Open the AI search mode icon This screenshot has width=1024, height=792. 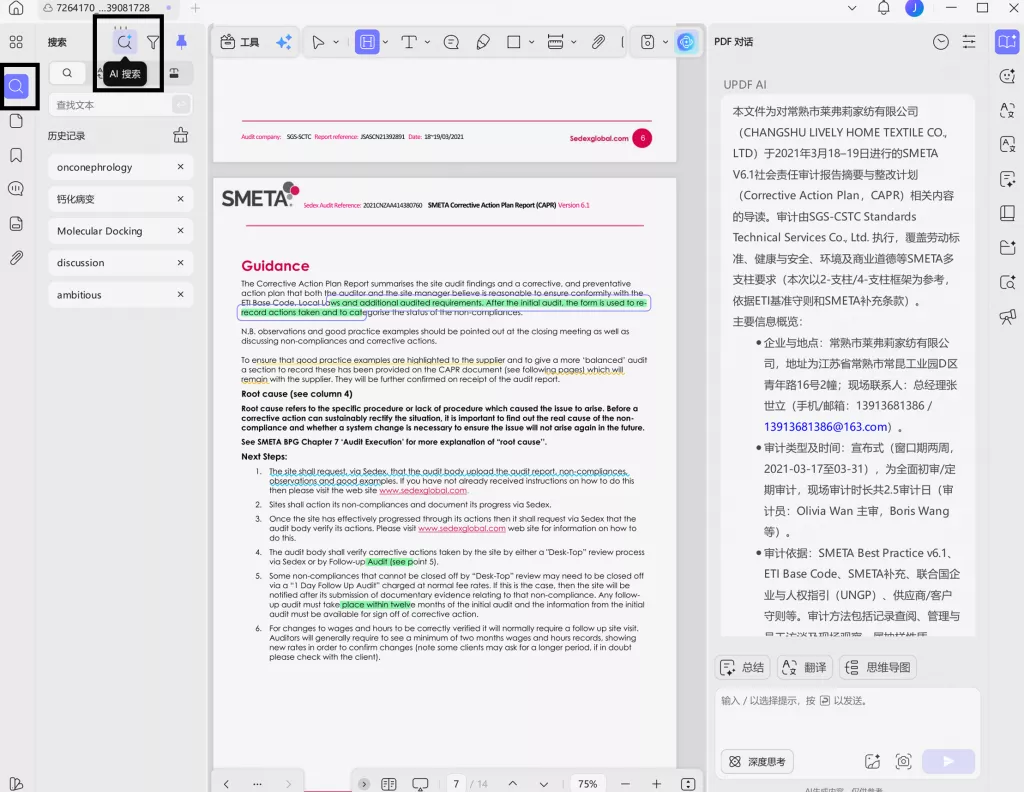point(124,42)
